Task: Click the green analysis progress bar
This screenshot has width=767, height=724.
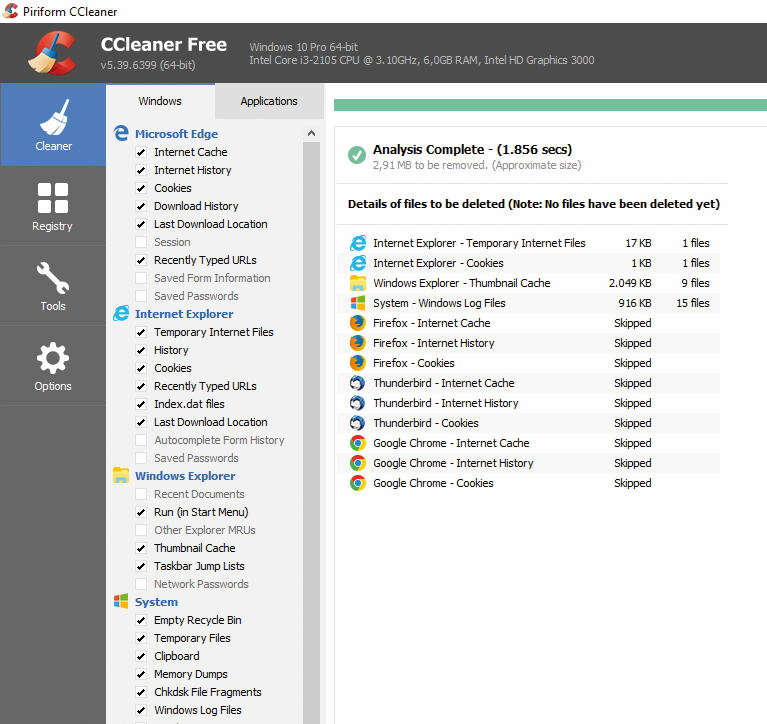Action: pyautogui.click(x=550, y=105)
